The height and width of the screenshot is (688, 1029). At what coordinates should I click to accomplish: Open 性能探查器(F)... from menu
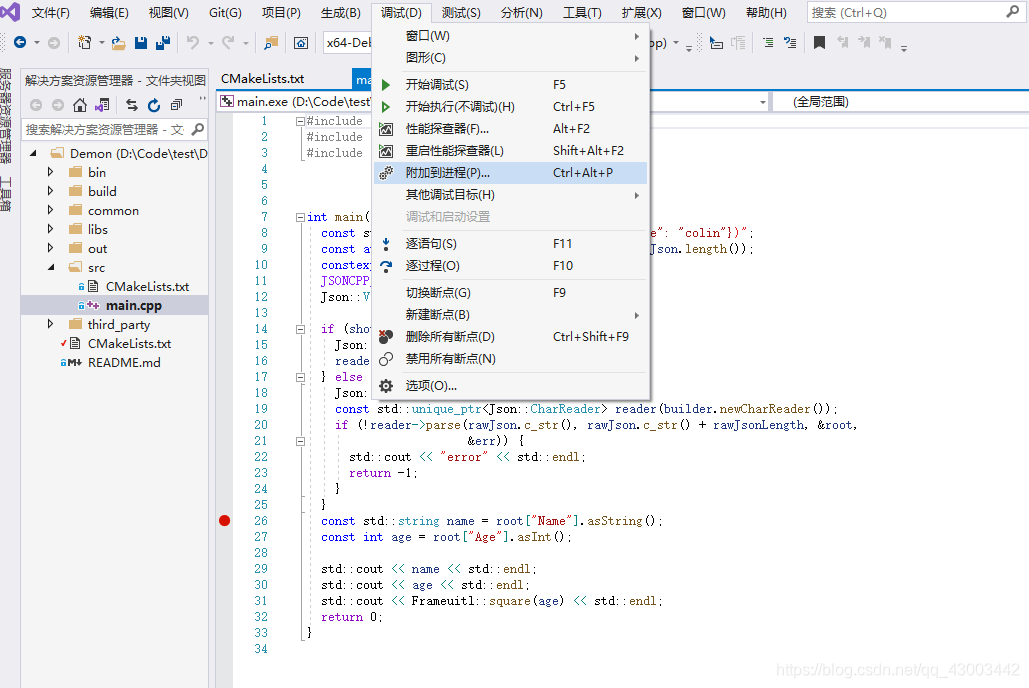[x=511, y=129]
